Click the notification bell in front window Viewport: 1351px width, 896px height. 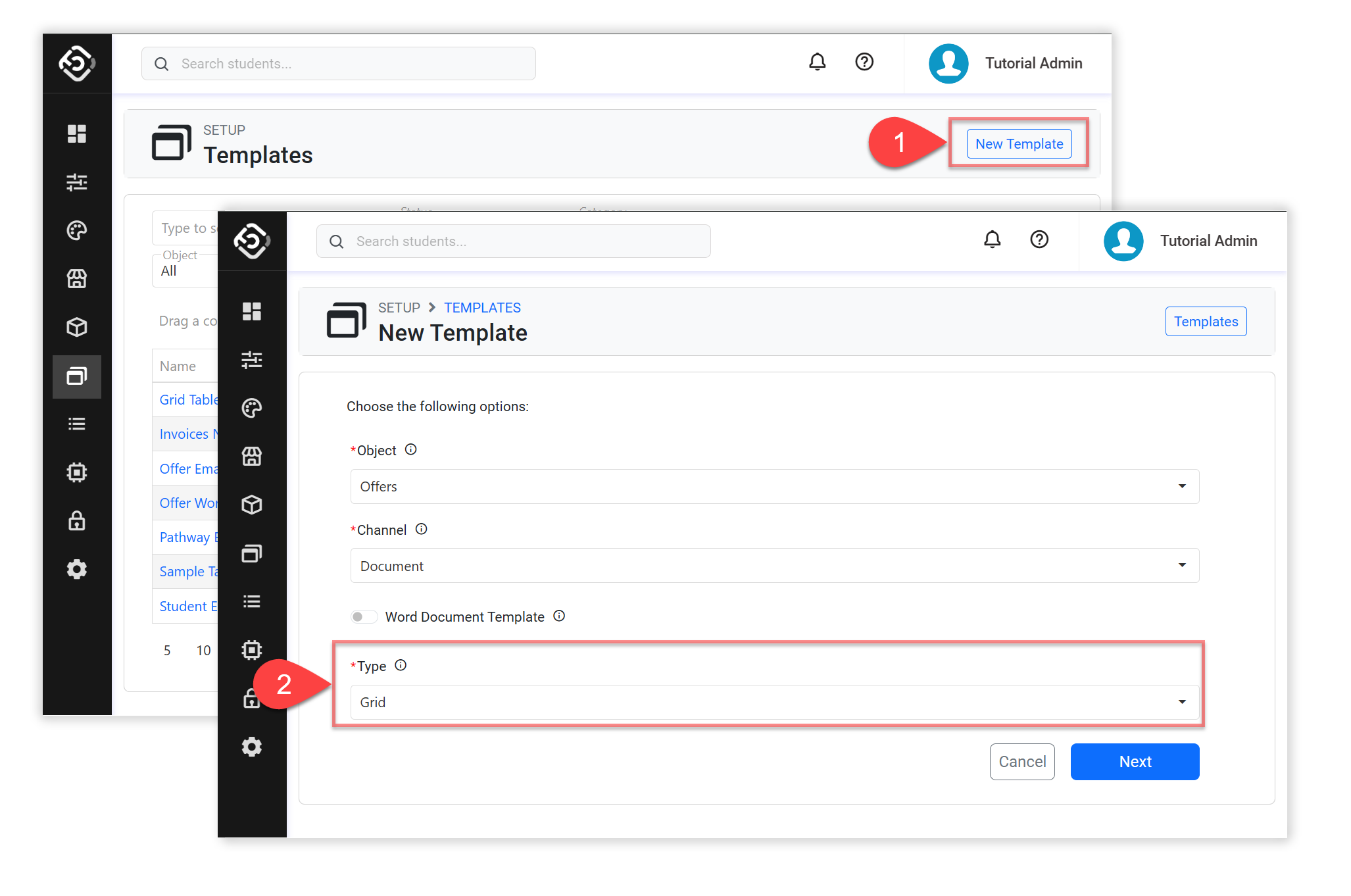pos(992,240)
